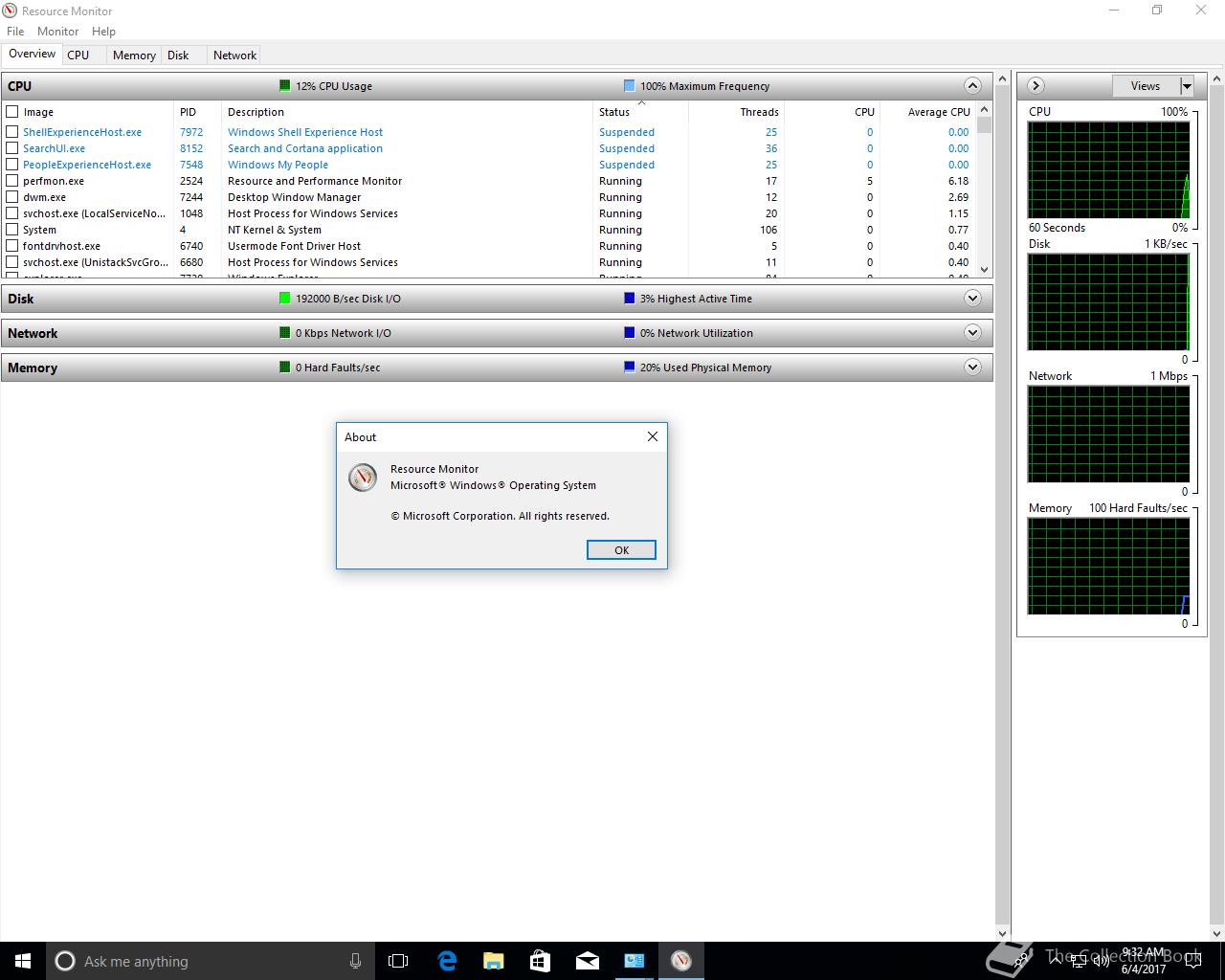Check the PeopleExperienceHost.exe checkbox
The width and height of the screenshot is (1225, 980).
point(12,165)
